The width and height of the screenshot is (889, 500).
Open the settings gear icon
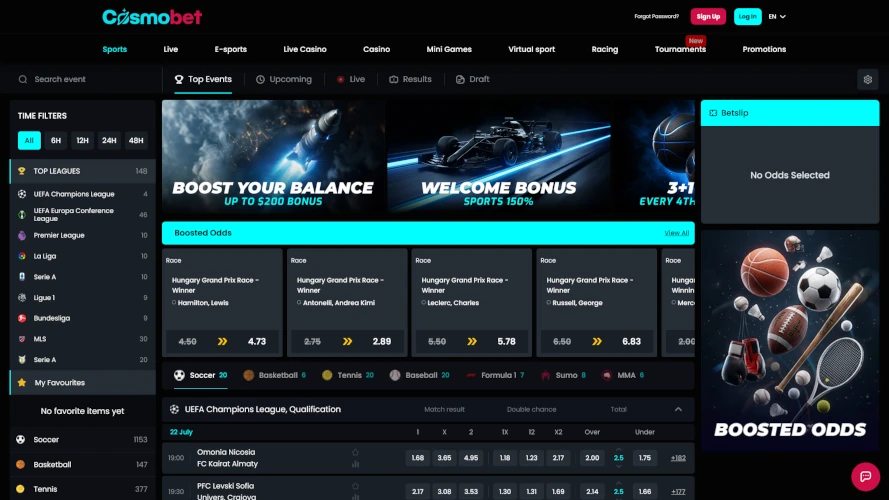point(867,79)
